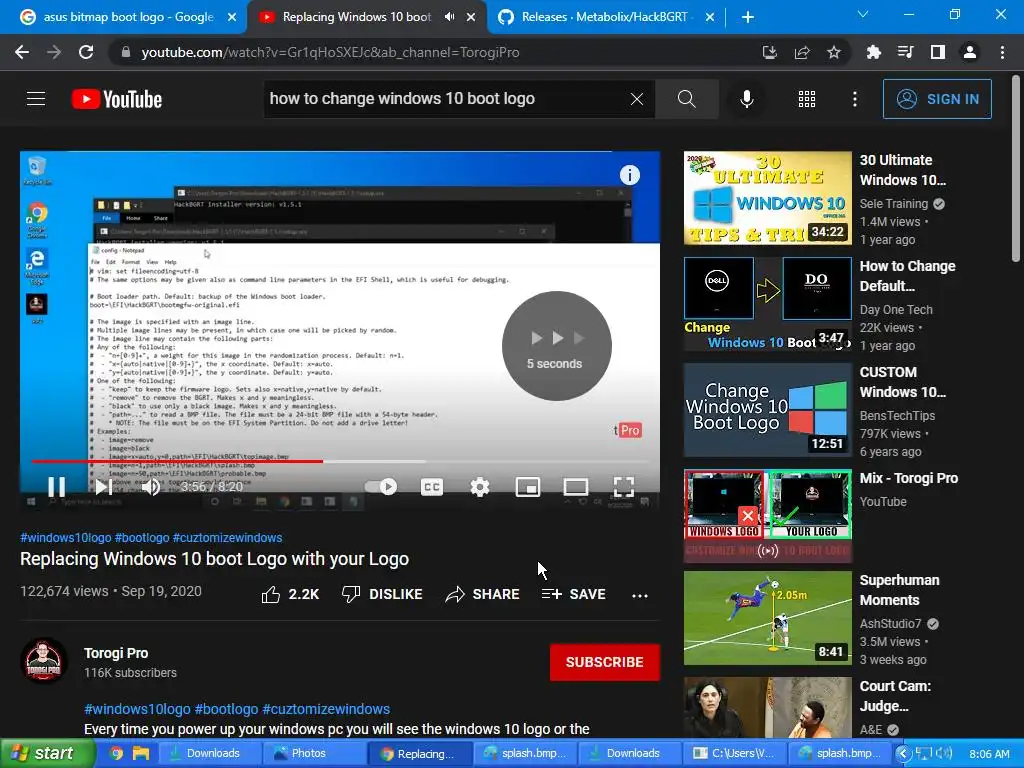Mute audio icon on YouTube tab
The image size is (1024, 768).
click(449, 17)
